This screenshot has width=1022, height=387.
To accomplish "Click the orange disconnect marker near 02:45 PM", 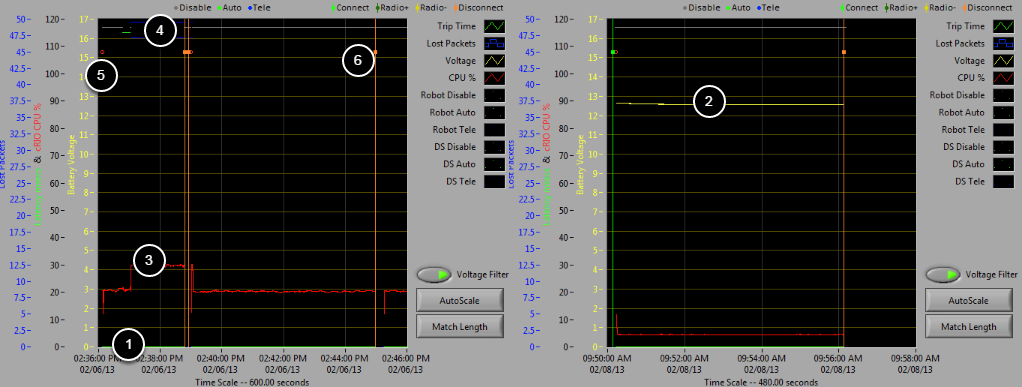I will 375,52.
